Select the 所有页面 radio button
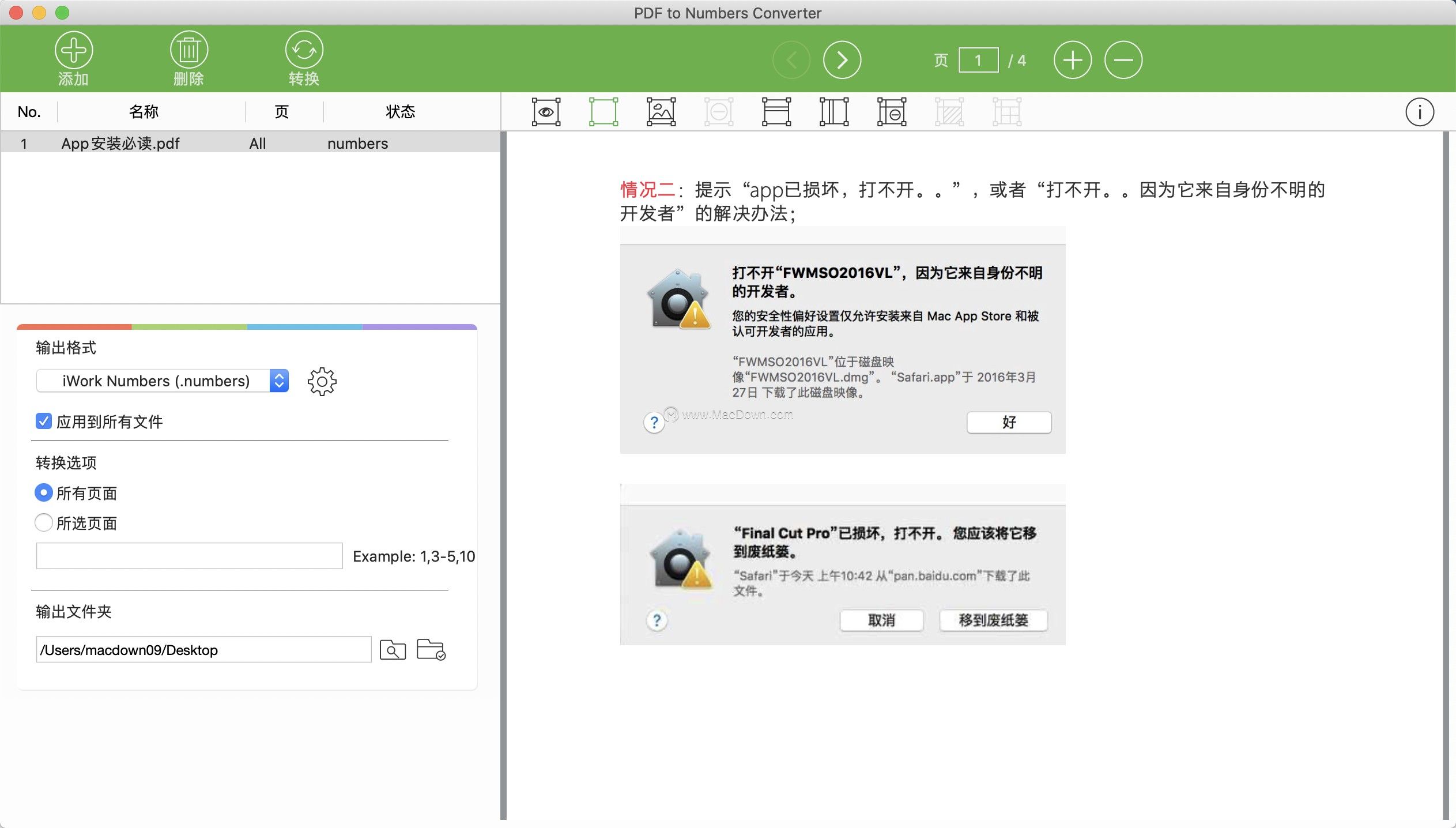The height and width of the screenshot is (828, 1456). coord(43,492)
